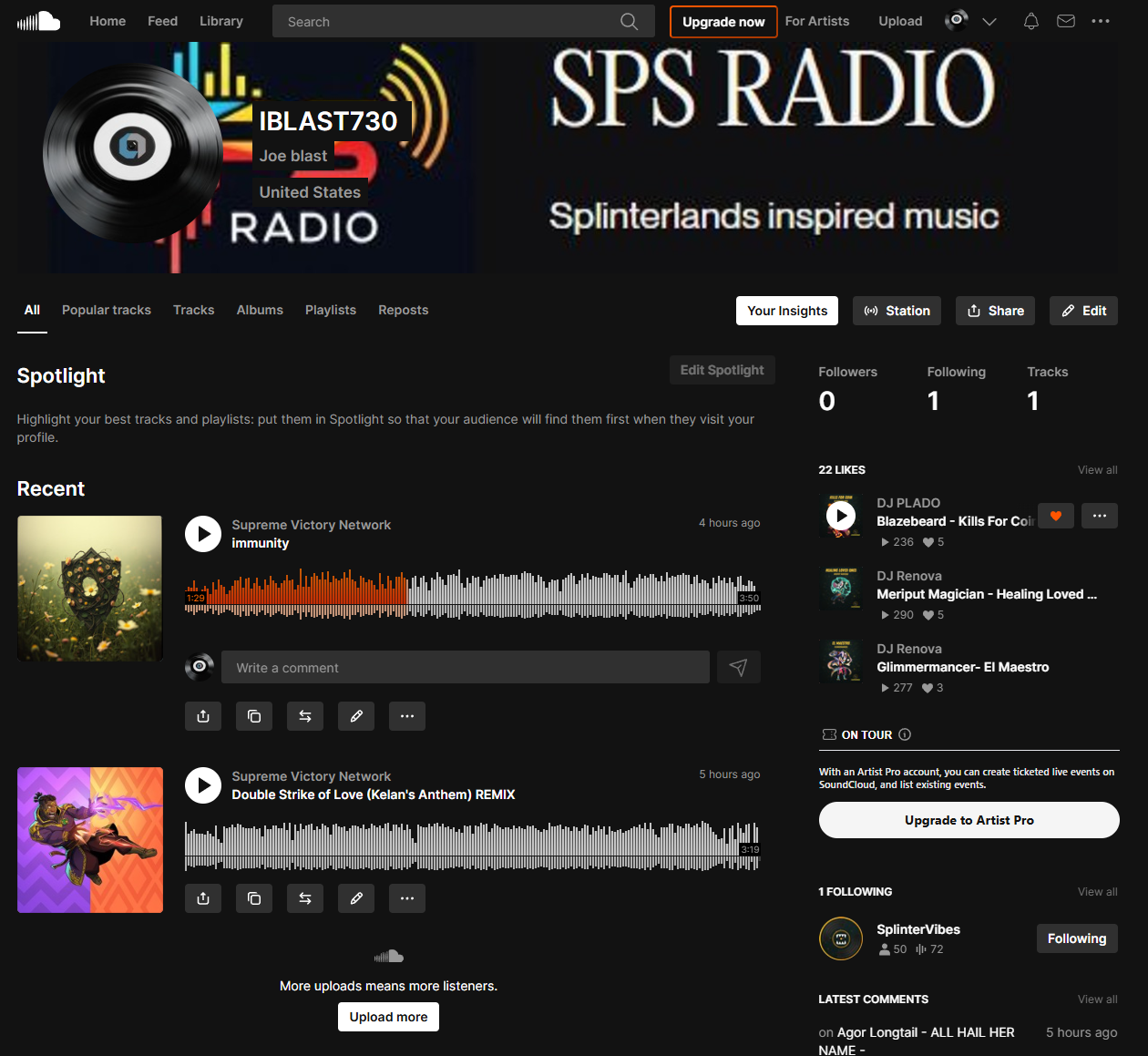Image resolution: width=1148 pixels, height=1056 pixels.
Task: Click Upload in top bar
Action: click(x=900, y=21)
